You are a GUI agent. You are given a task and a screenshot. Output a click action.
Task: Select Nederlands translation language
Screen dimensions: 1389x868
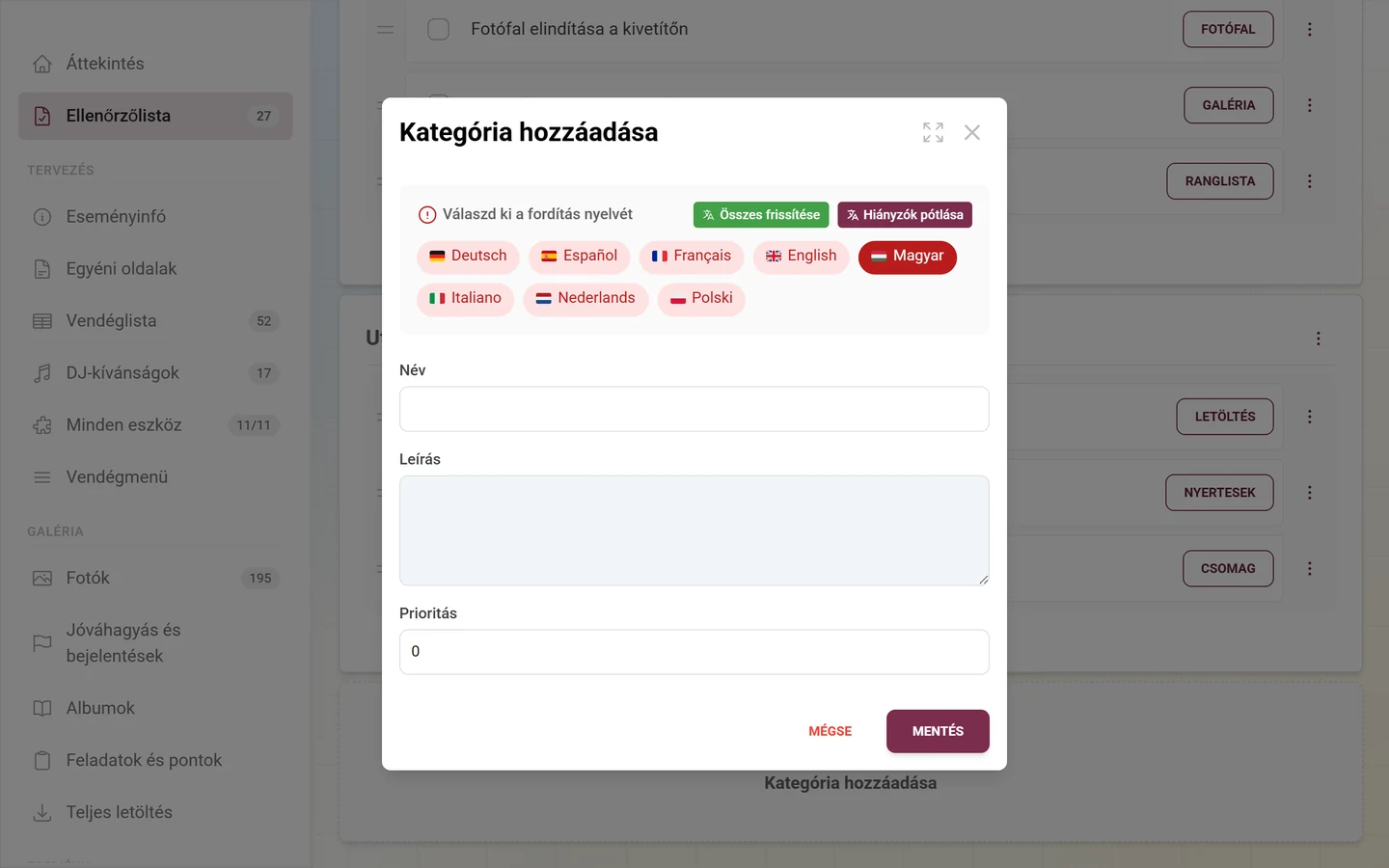[586, 299]
